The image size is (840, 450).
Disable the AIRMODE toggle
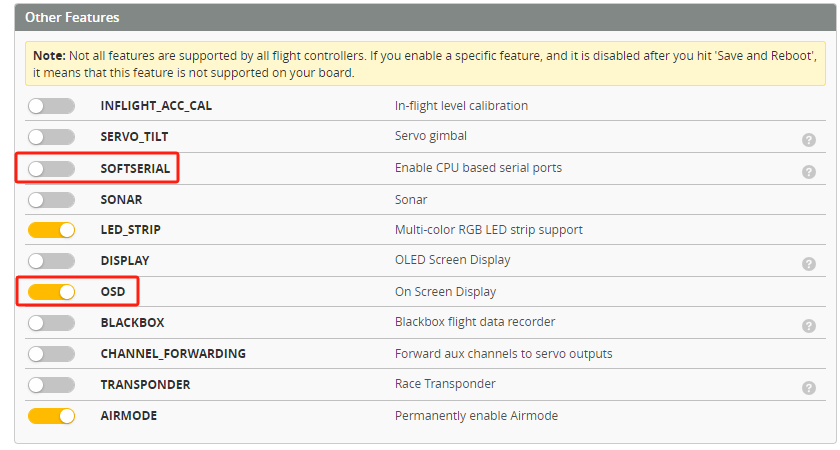coord(51,416)
